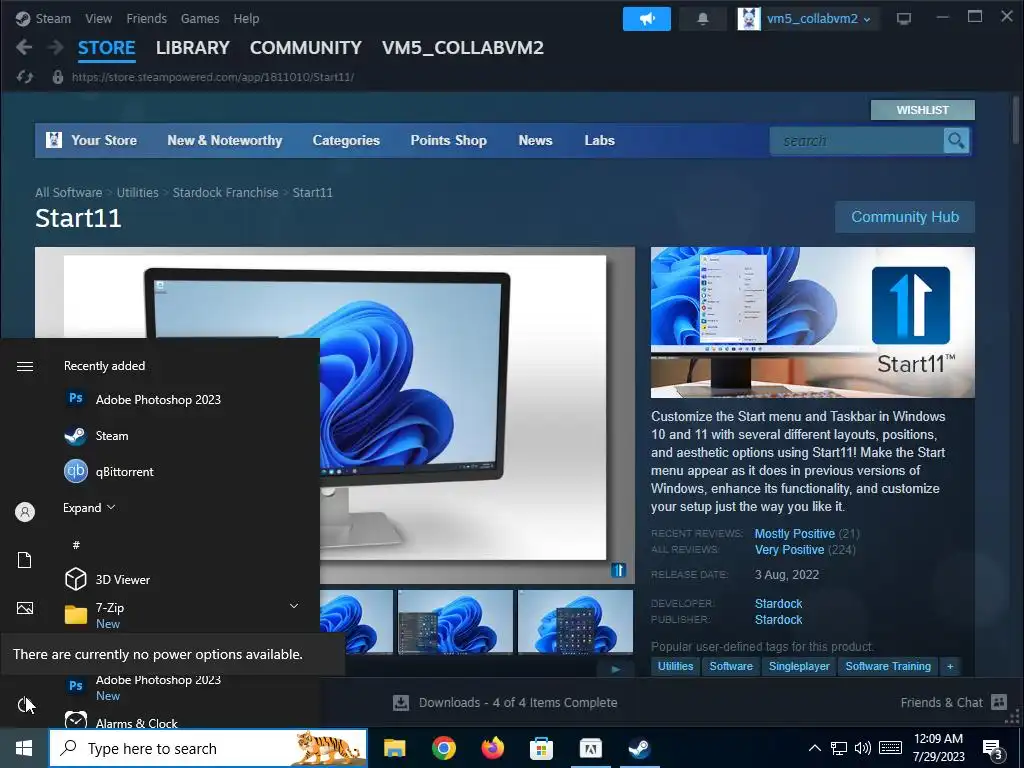Screen dimensions: 1024x768
Task: Click the Type here to search box
Action: pos(208,748)
